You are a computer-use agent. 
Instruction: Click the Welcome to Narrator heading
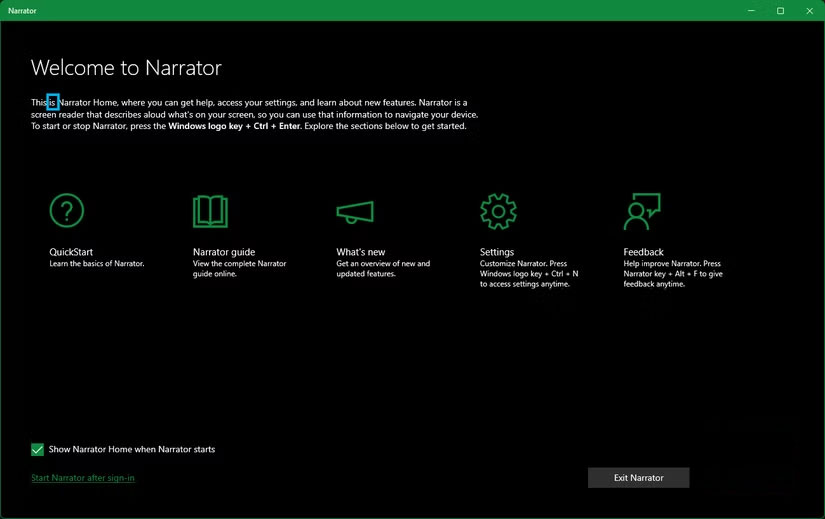(x=126, y=68)
